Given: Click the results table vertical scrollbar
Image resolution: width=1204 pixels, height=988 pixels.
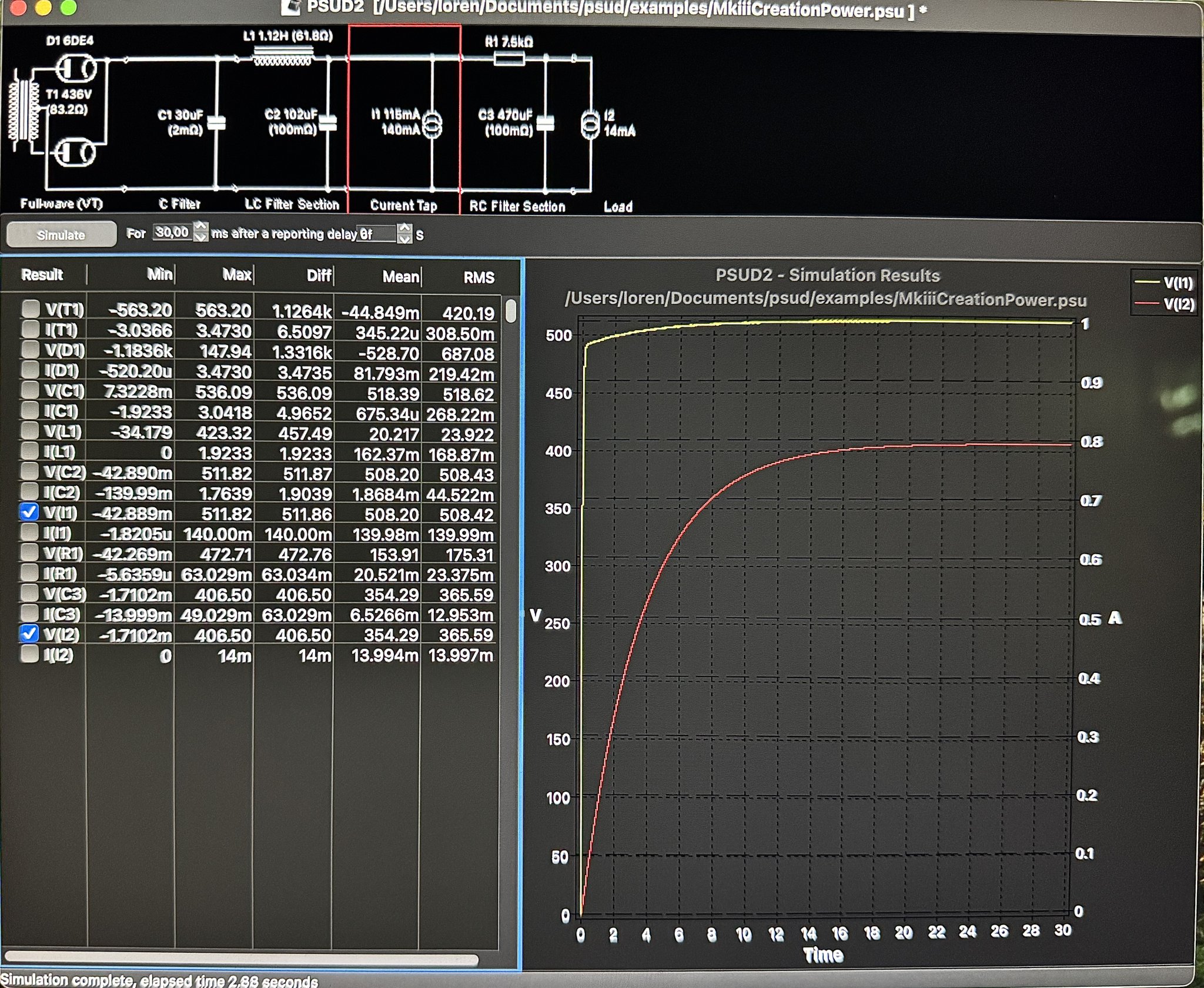Looking at the screenshot, I should 511,311.
